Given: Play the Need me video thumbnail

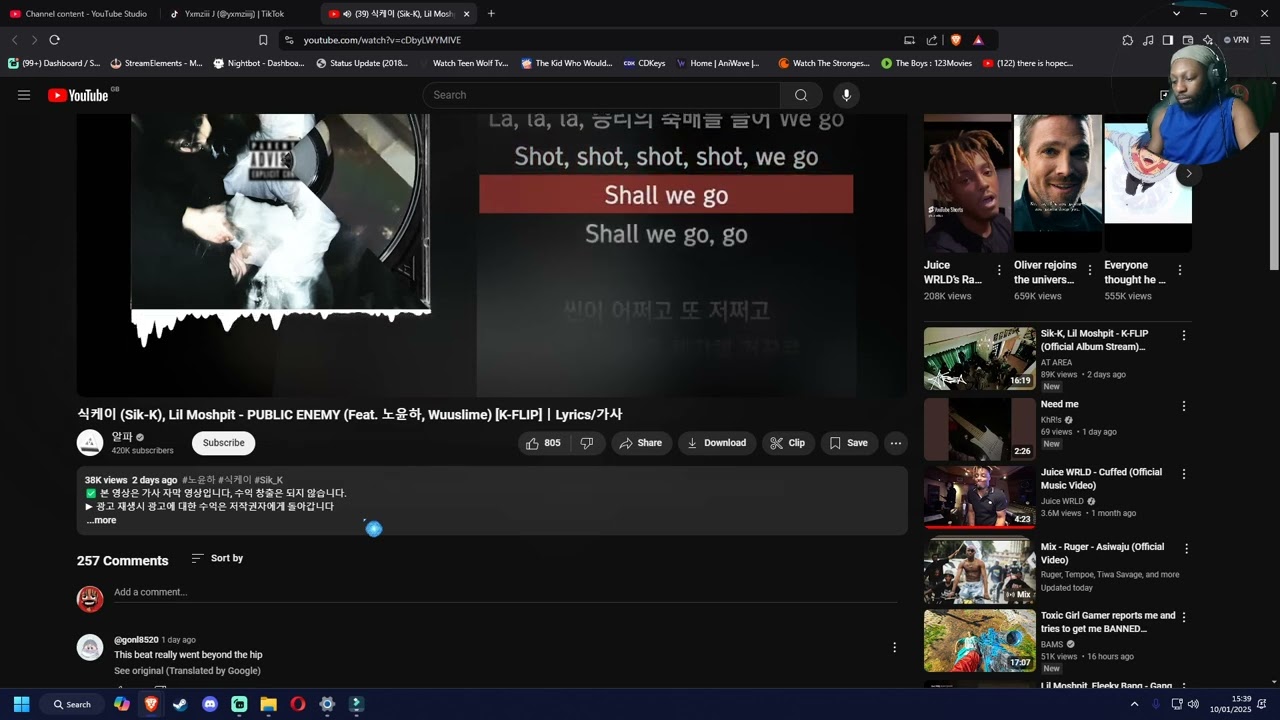Looking at the screenshot, I should coord(980,429).
